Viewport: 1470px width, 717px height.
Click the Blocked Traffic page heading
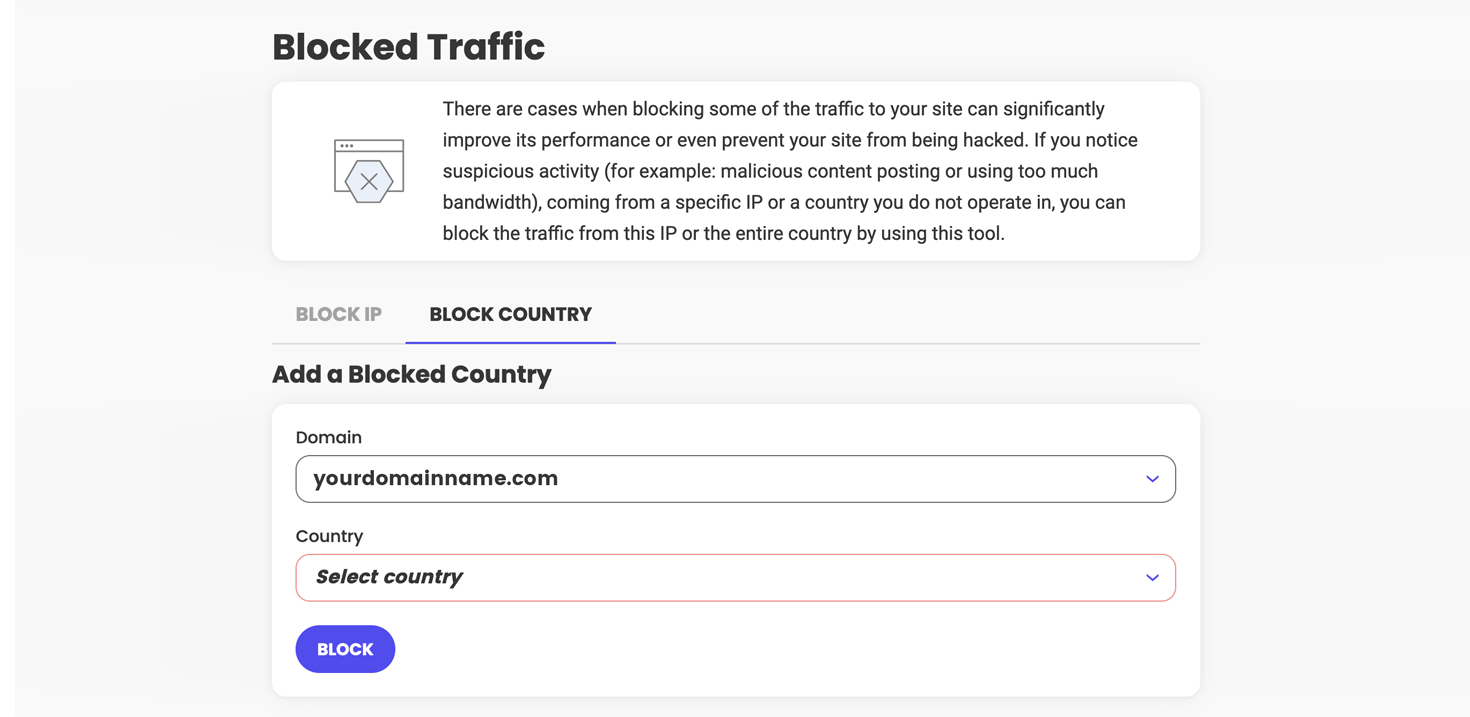coord(408,47)
